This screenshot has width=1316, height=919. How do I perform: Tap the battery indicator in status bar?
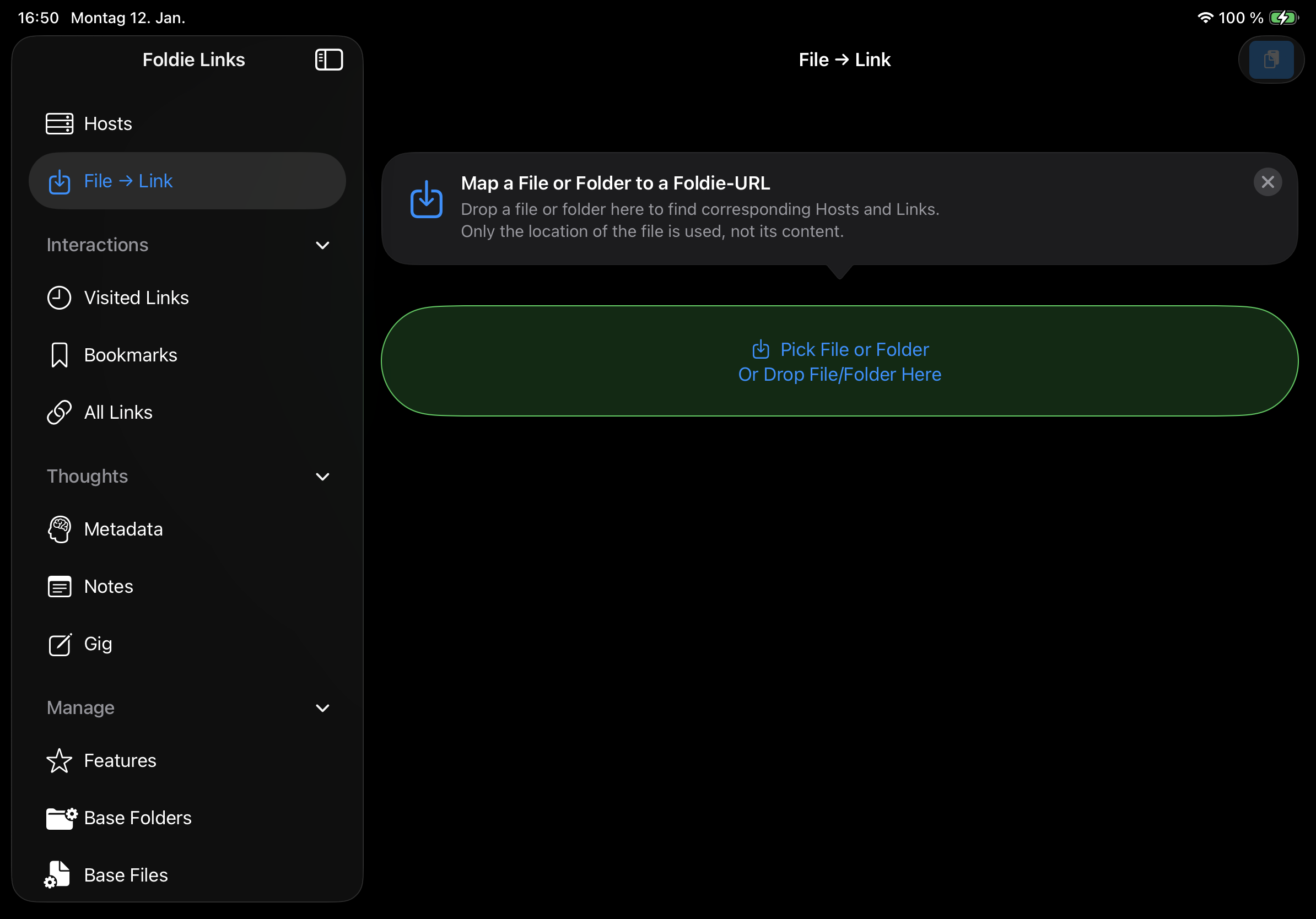1283,18
